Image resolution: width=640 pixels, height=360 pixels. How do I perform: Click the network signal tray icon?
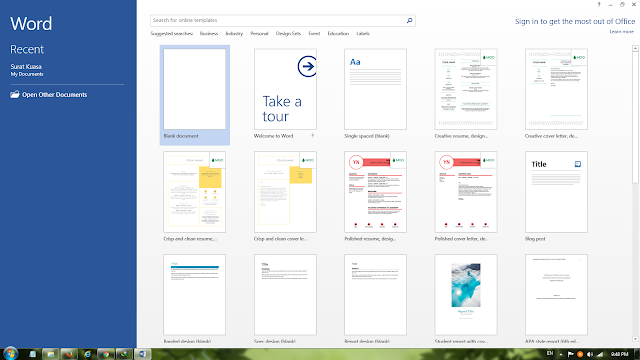[x=600, y=354]
